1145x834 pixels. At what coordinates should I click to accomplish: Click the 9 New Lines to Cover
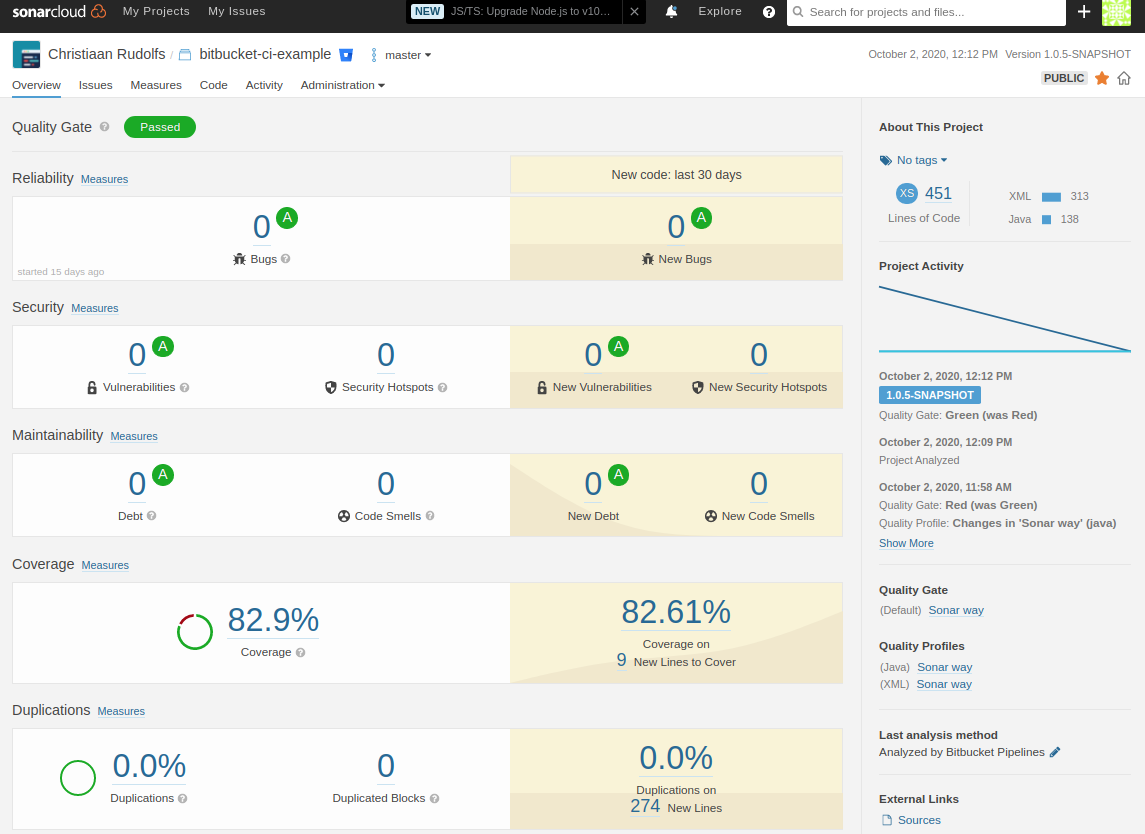[621, 660]
